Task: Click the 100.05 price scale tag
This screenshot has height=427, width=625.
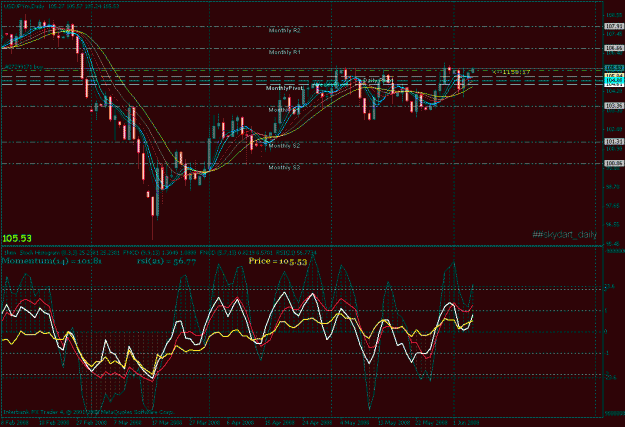Action: point(614,163)
